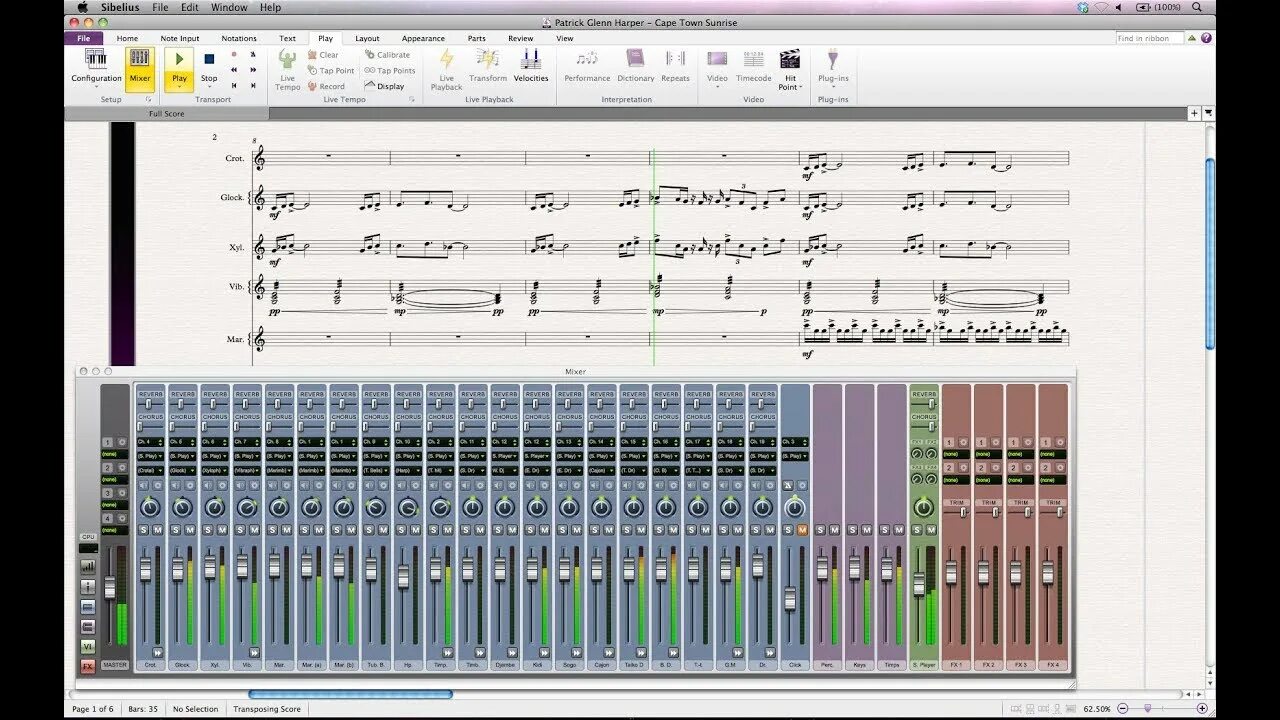Click the Find in ribbon search field
The width and height of the screenshot is (1280, 720).
pos(1150,38)
